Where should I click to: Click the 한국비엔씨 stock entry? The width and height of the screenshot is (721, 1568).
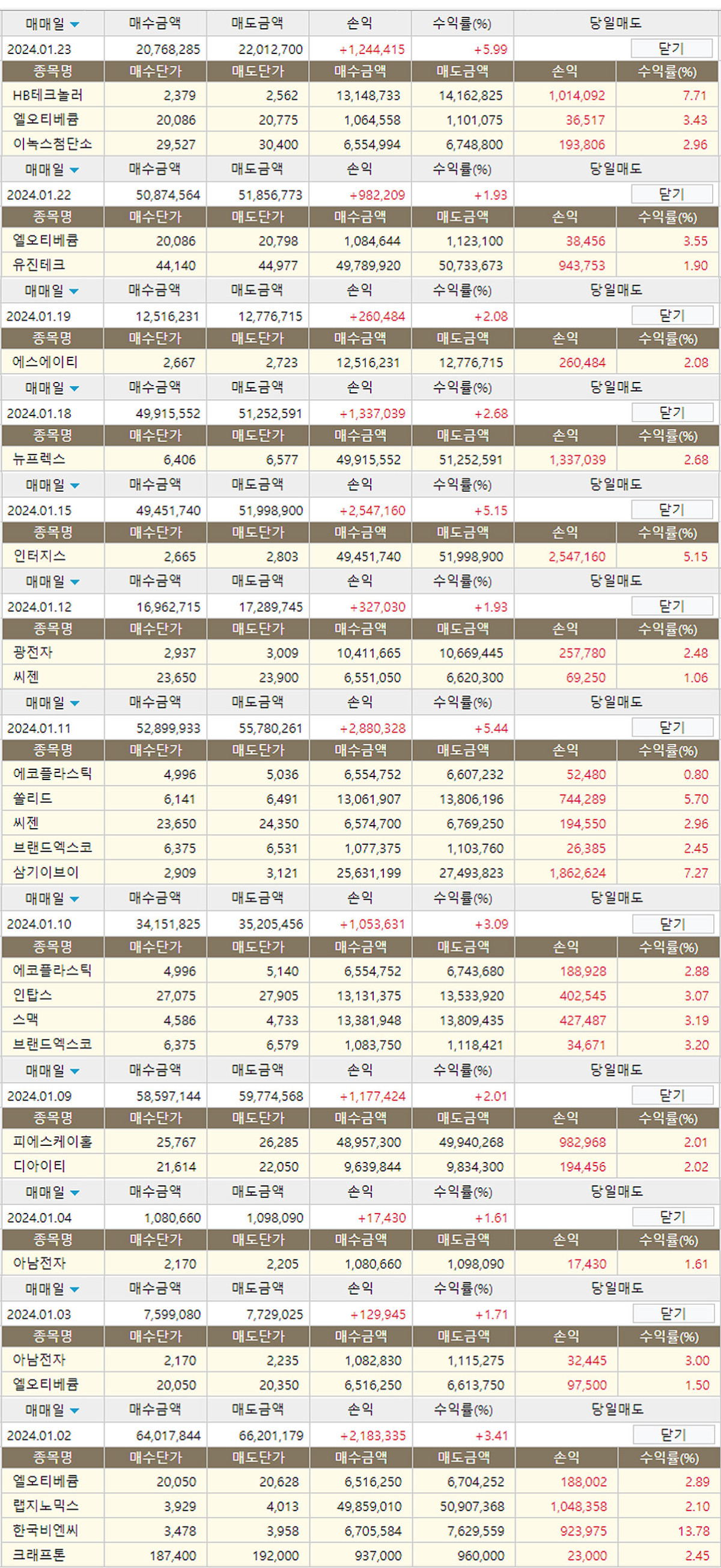pyautogui.click(x=46, y=1530)
